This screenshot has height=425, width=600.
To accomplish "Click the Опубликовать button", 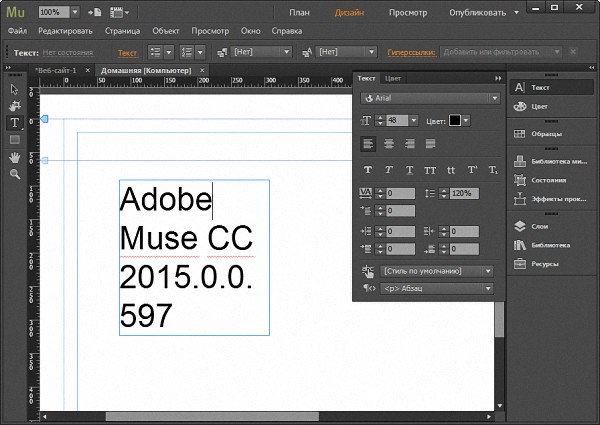I will click(478, 13).
